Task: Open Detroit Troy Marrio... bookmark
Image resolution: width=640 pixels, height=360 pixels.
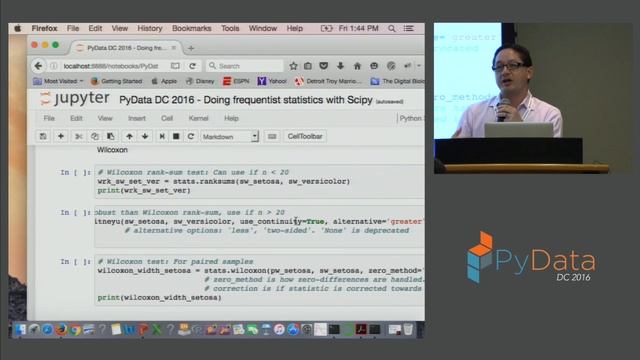Action: click(x=329, y=81)
